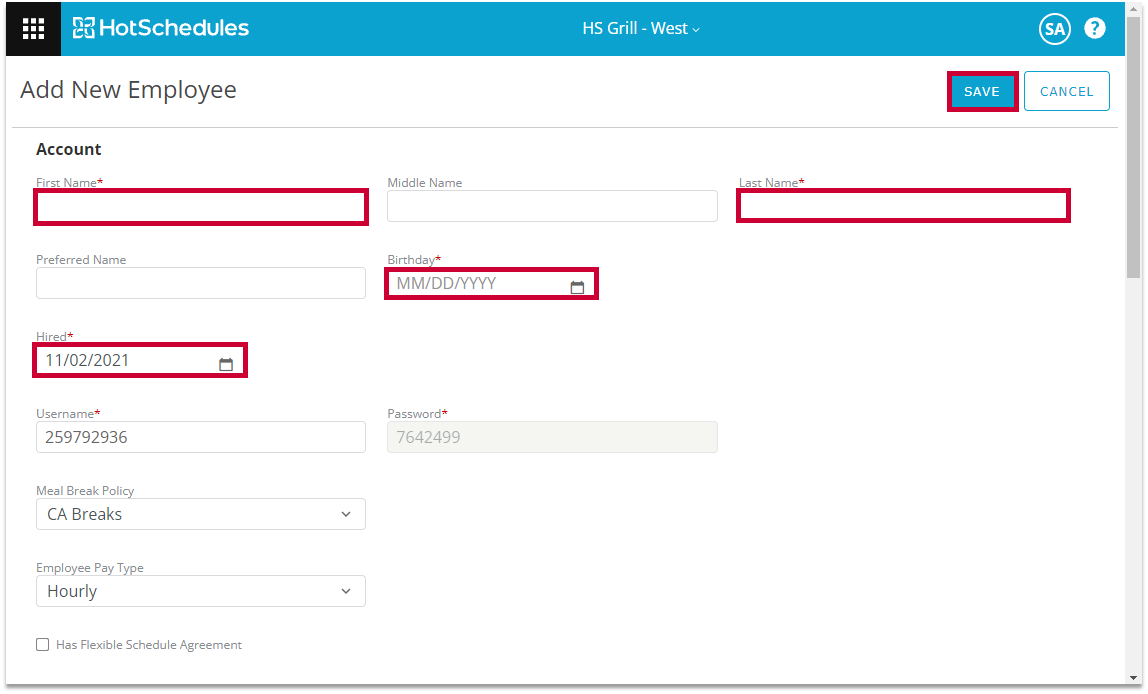1148x694 pixels.
Task: Open the help question mark icon
Action: pos(1095,28)
